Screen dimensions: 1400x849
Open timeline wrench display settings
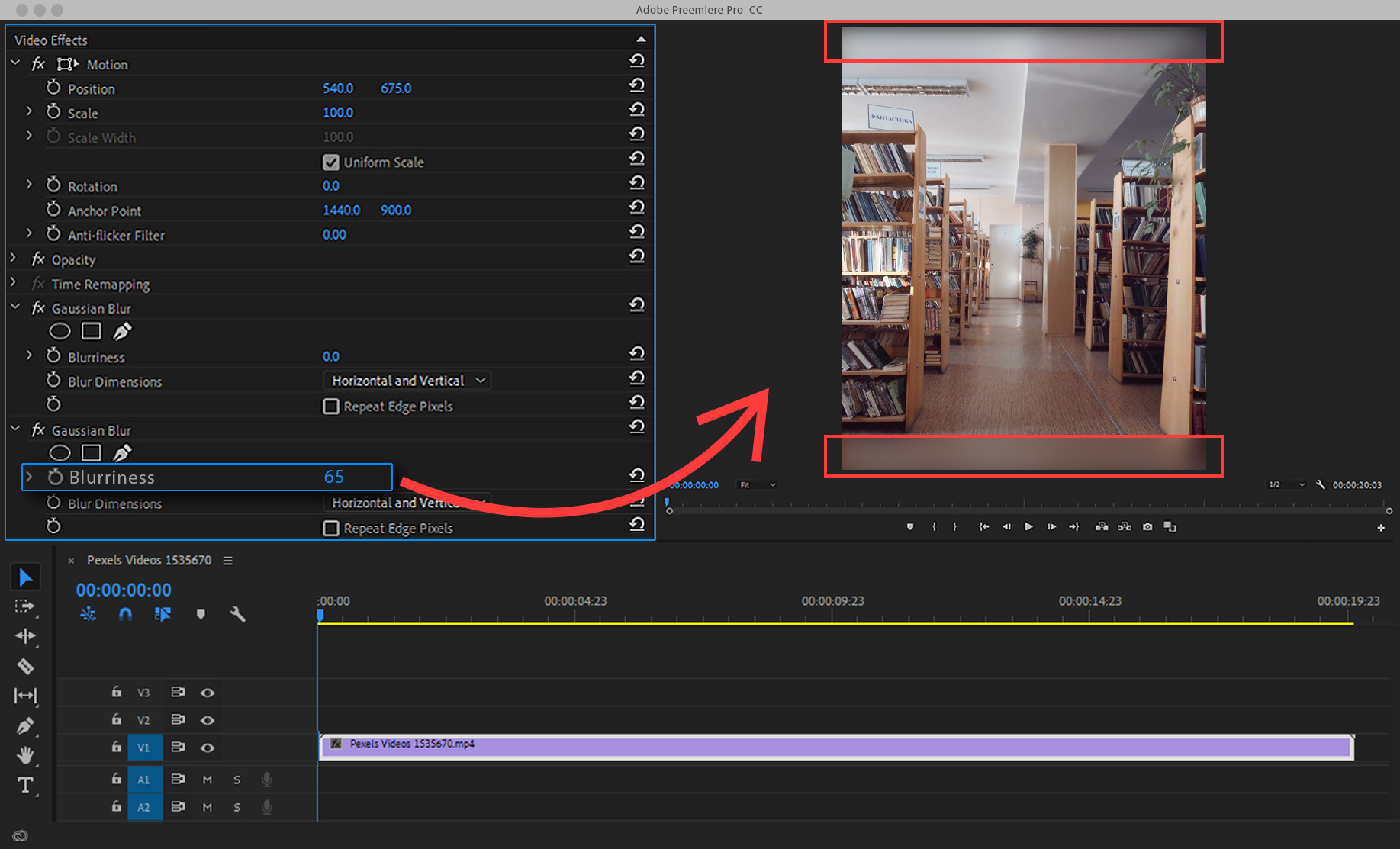(237, 614)
